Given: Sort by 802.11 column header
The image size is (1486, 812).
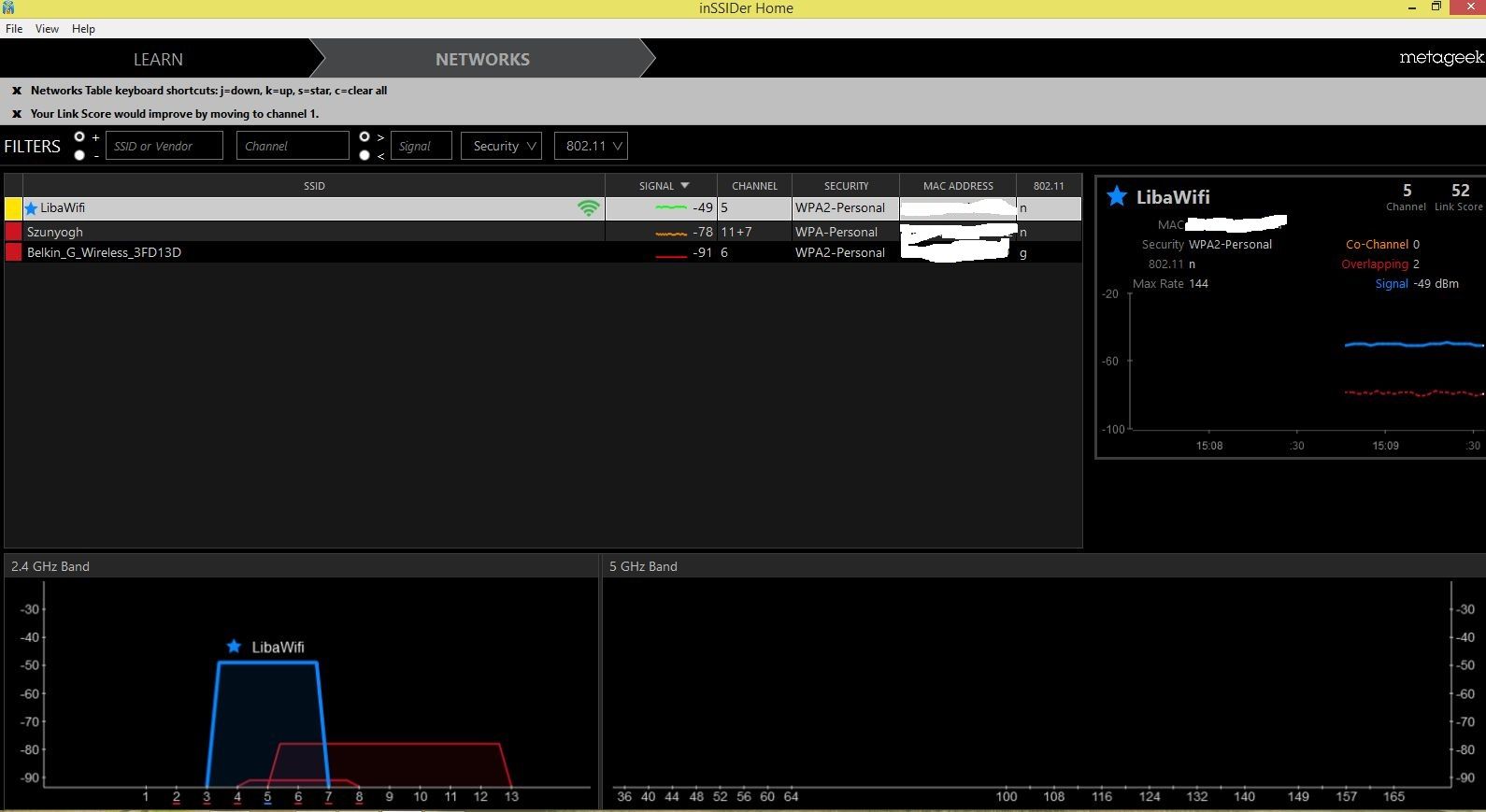Looking at the screenshot, I should coord(1049,186).
